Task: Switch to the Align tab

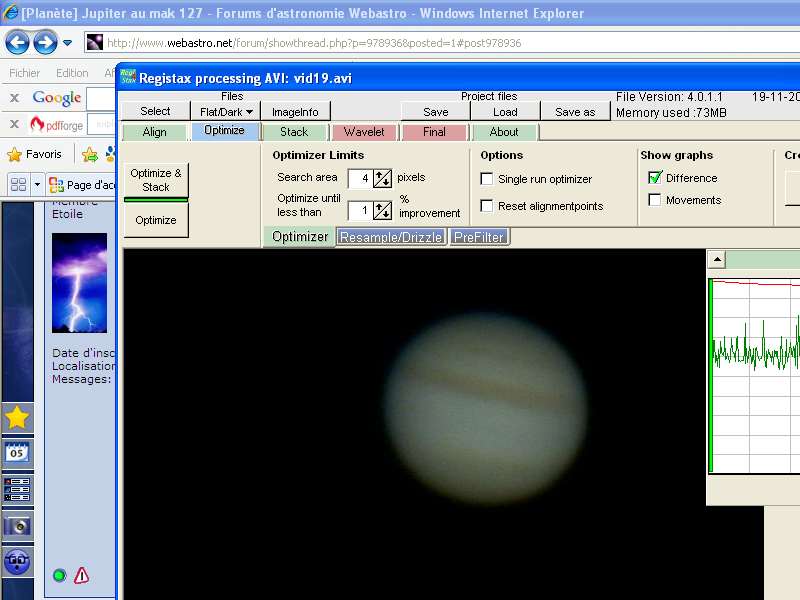Action: (x=155, y=132)
